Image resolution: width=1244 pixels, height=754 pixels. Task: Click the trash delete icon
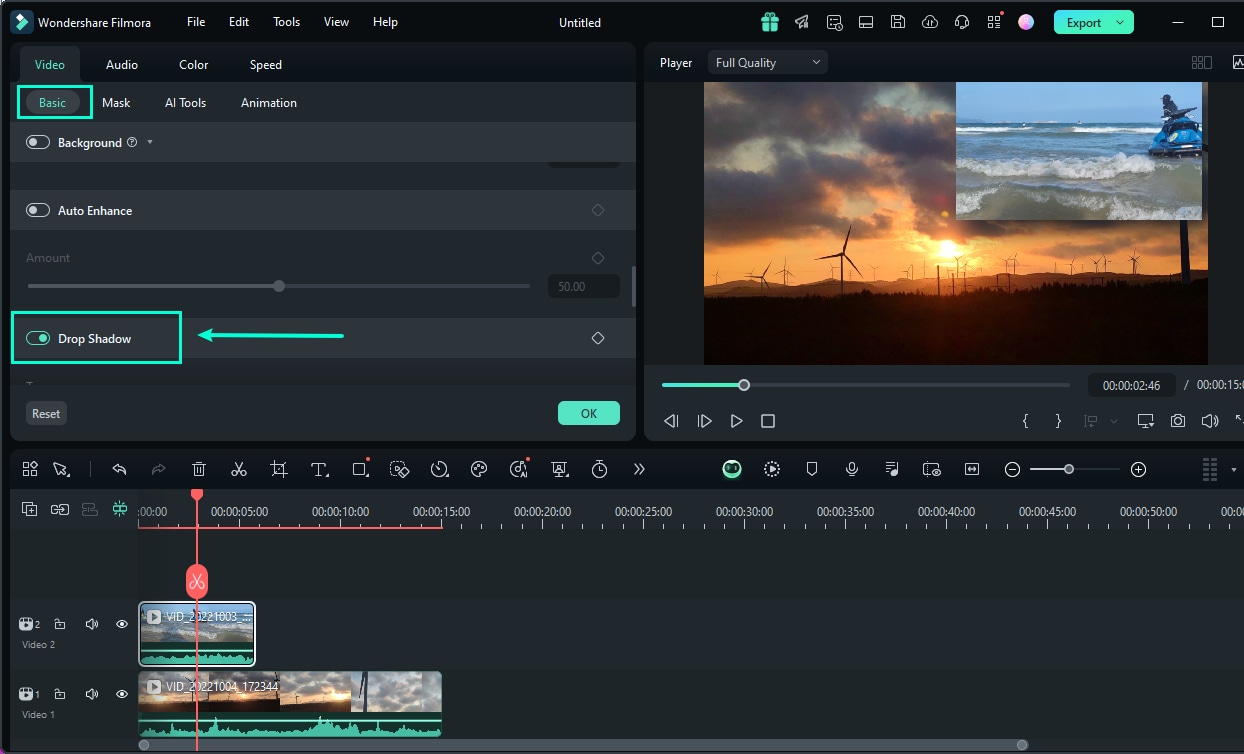click(x=199, y=469)
